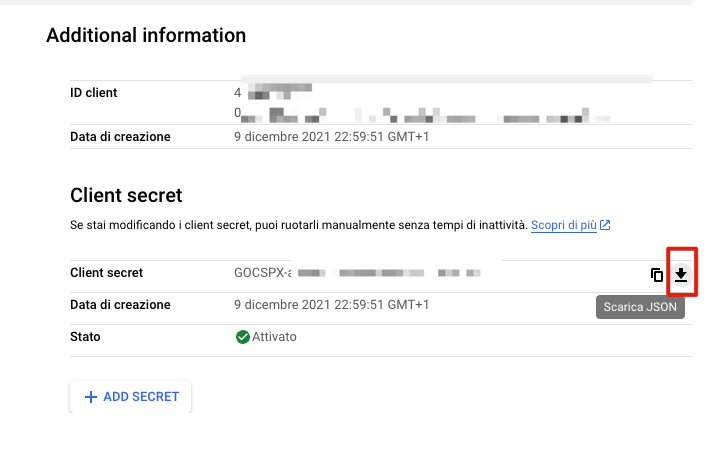The image size is (707, 463).
Task: Open the external-link icon beside Scopri di più
Action: (x=605, y=225)
